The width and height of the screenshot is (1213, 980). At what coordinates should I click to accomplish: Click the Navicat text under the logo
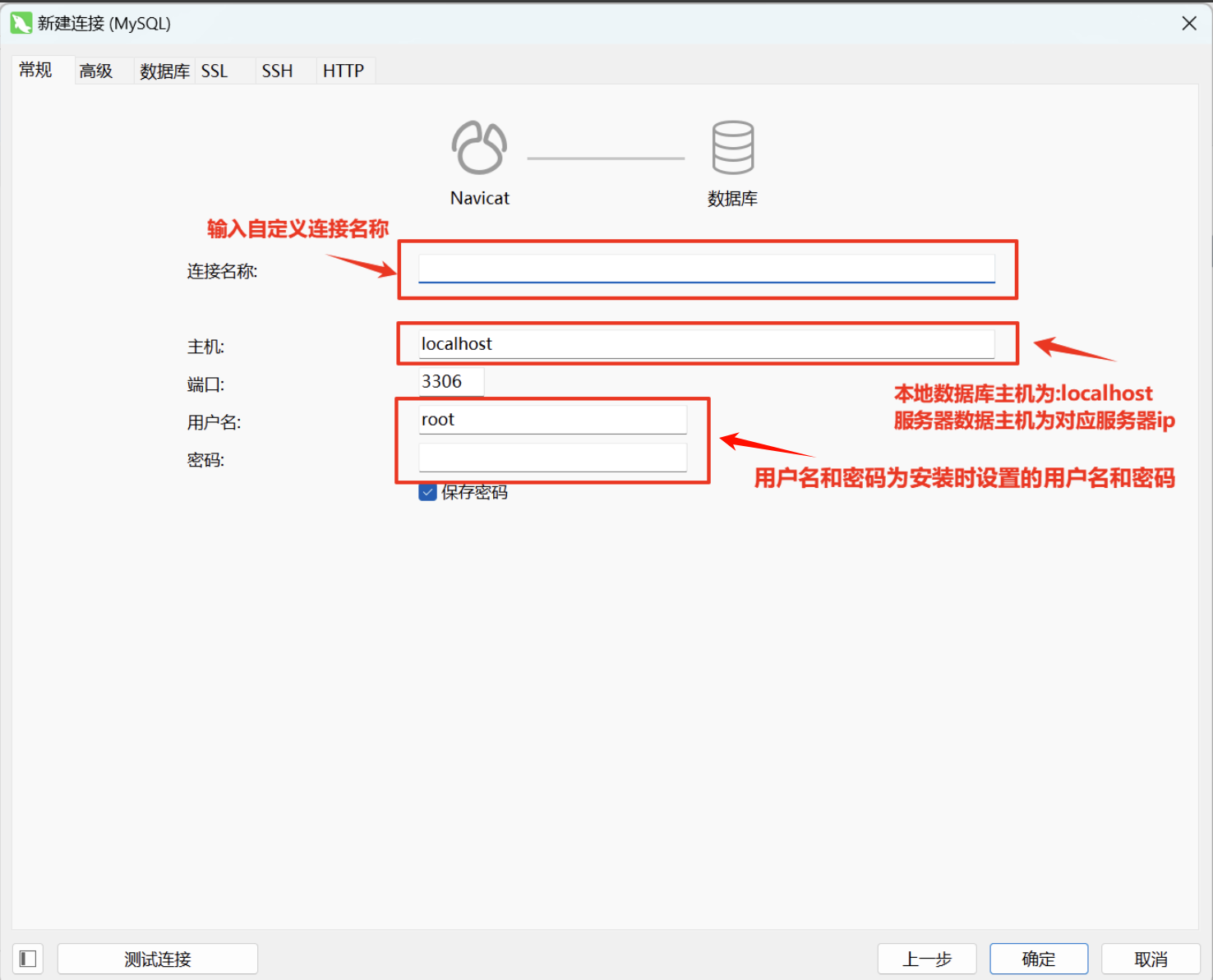tap(480, 198)
